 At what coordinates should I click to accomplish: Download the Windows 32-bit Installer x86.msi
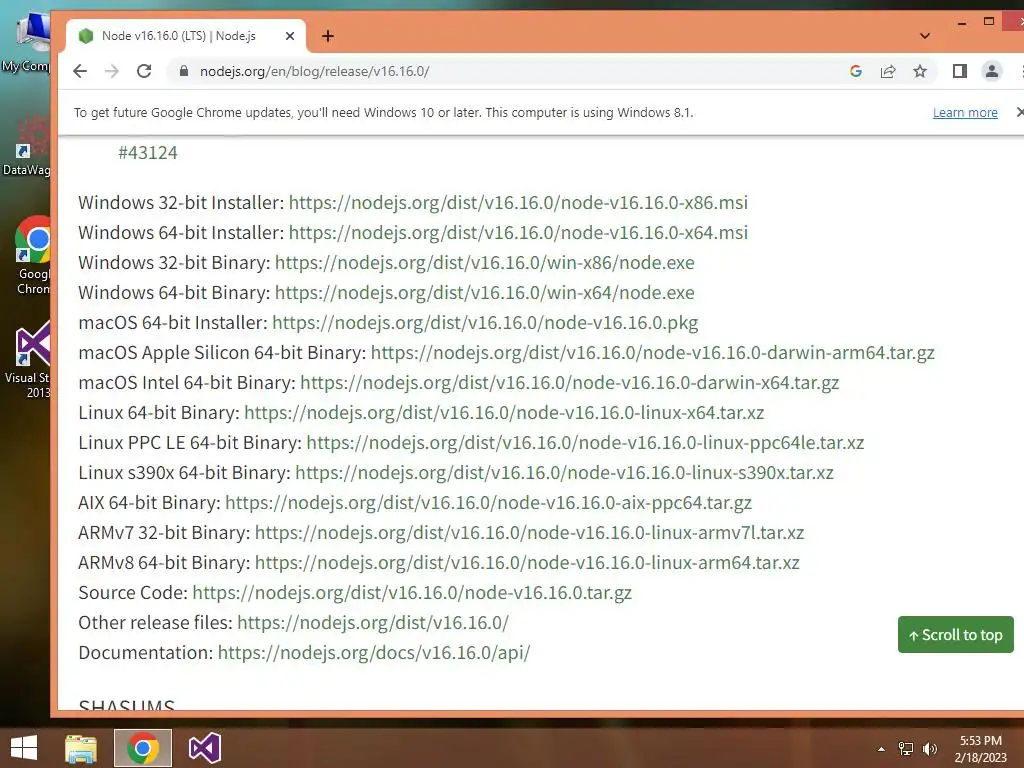(x=518, y=202)
